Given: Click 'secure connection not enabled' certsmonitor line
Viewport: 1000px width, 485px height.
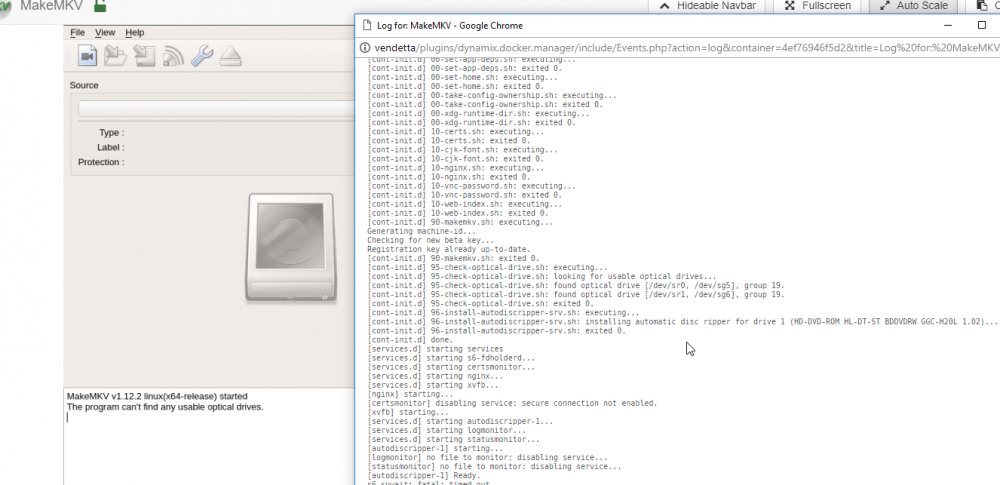Looking at the screenshot, I should pyautogui.click(x=512, y=403).
